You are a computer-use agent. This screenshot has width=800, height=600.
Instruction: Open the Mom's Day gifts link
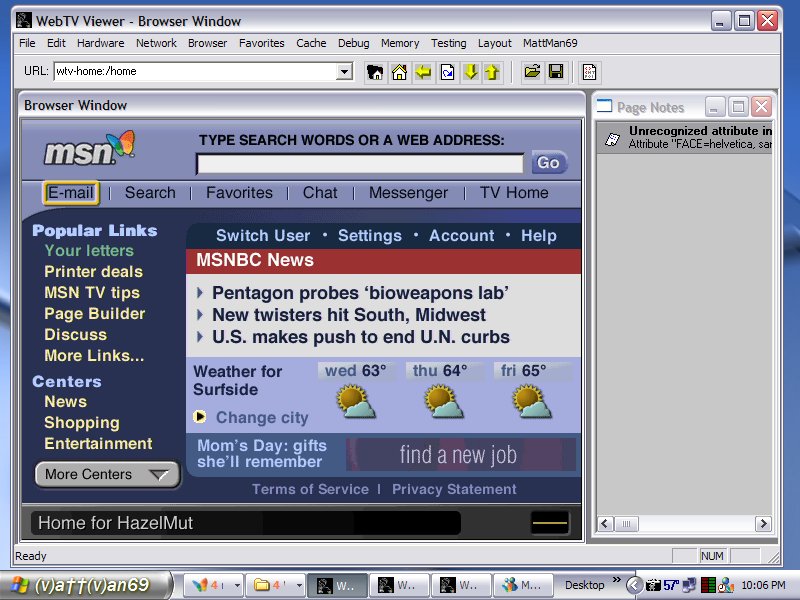262,454
